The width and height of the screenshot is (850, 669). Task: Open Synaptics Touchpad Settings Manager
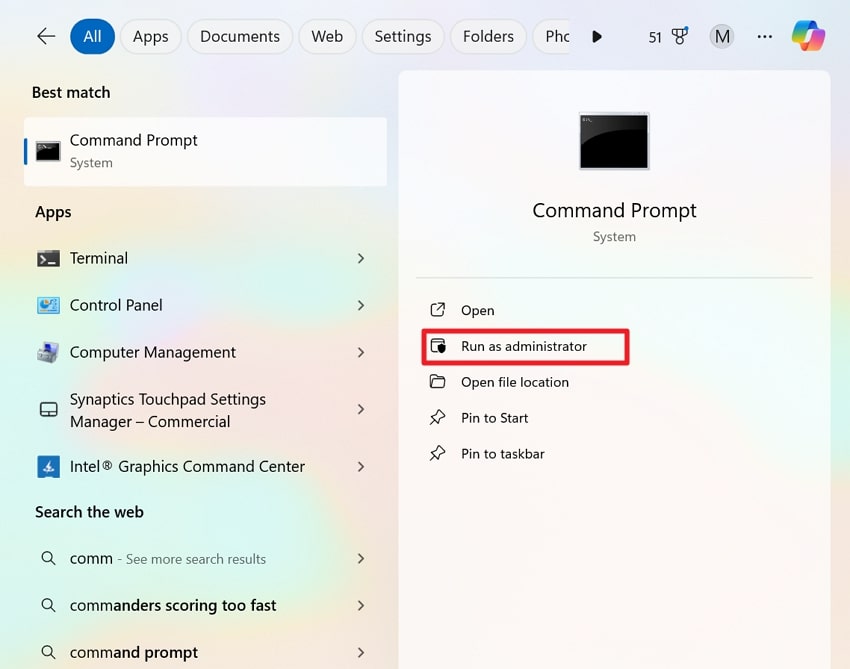pyautogui.click(x=166, y=410)
